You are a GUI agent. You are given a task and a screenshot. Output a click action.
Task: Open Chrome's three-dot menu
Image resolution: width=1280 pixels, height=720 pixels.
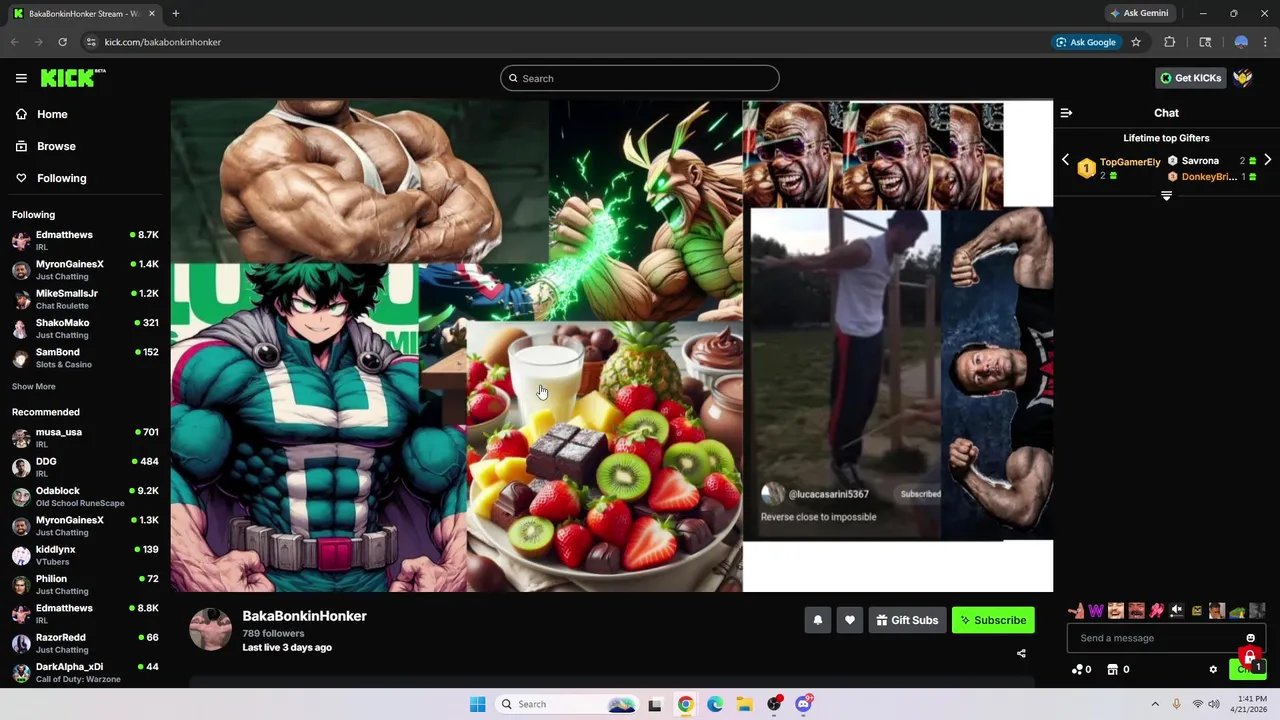point(1265,42)
